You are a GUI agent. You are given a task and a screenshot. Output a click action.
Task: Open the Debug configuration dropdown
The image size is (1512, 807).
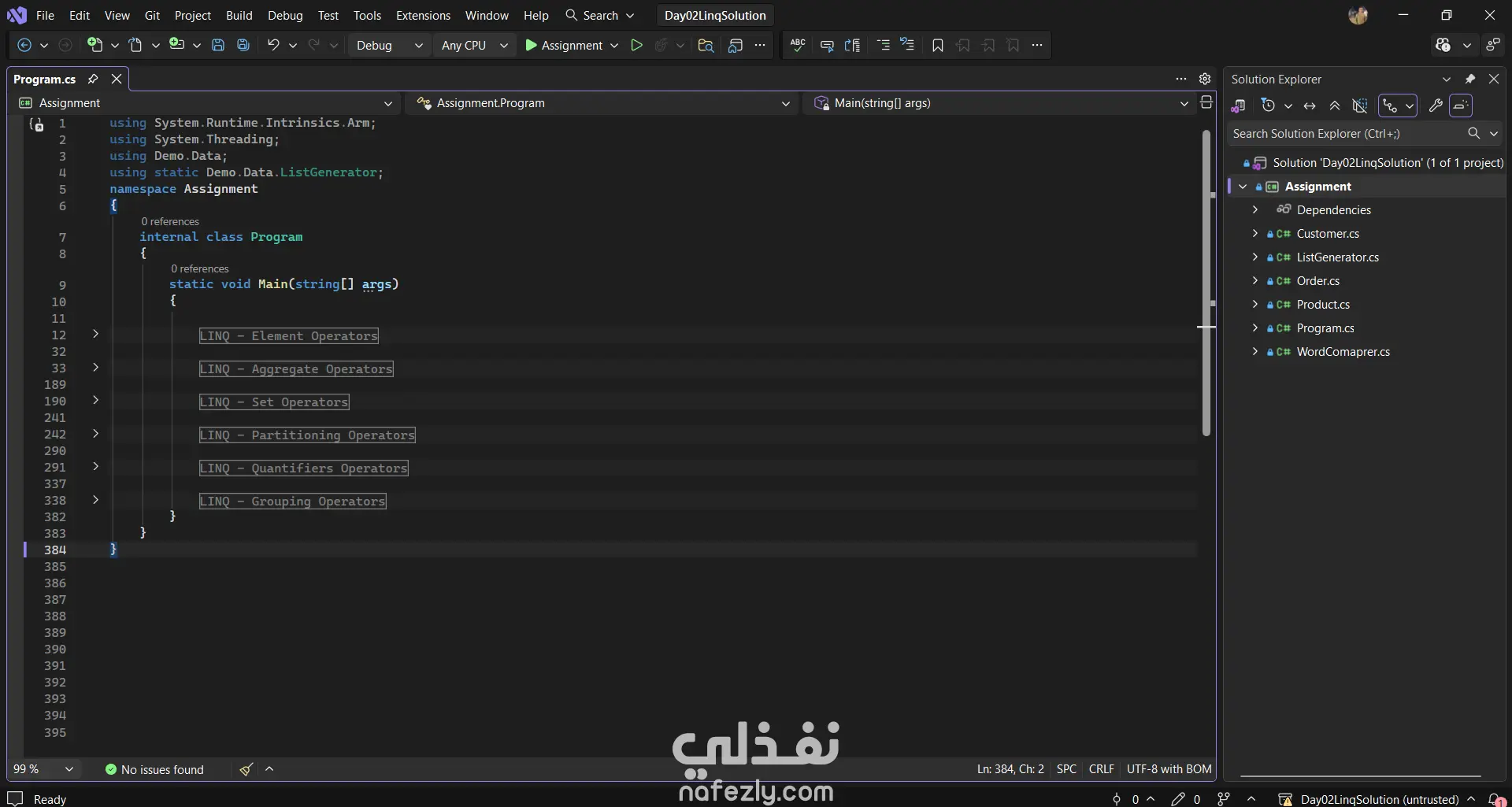389,46
